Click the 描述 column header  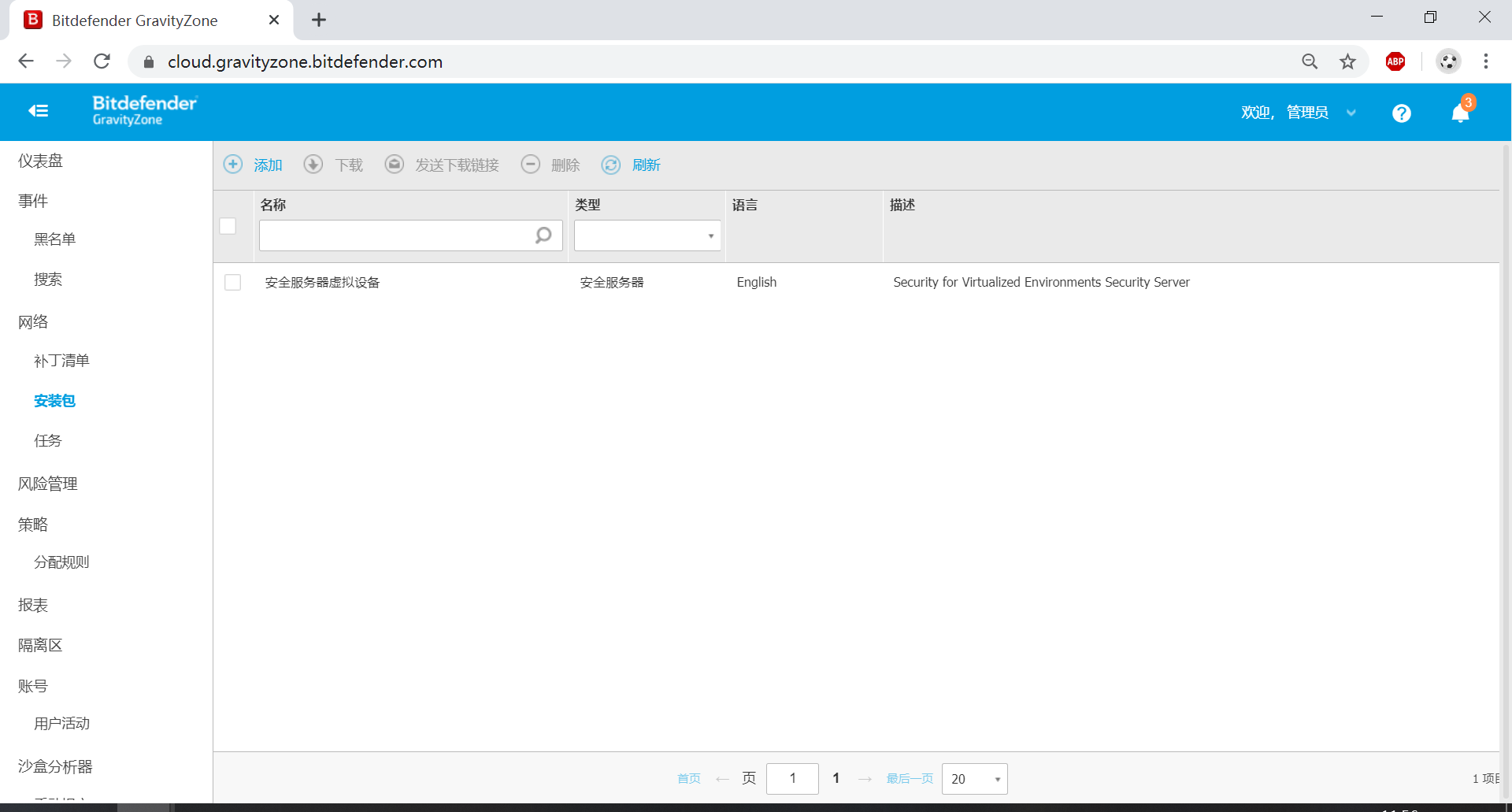pyautogui.click(x=902, y=205)
